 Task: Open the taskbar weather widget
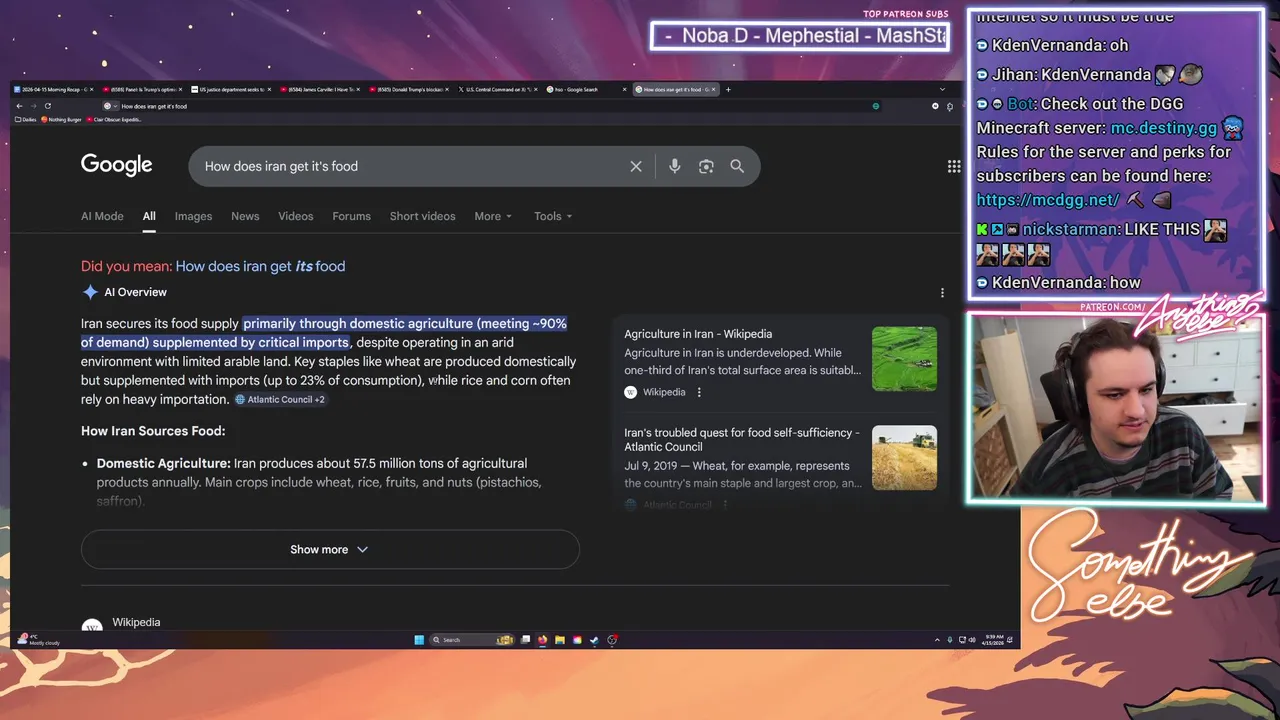pyautogui.click(x=40, y=639)
